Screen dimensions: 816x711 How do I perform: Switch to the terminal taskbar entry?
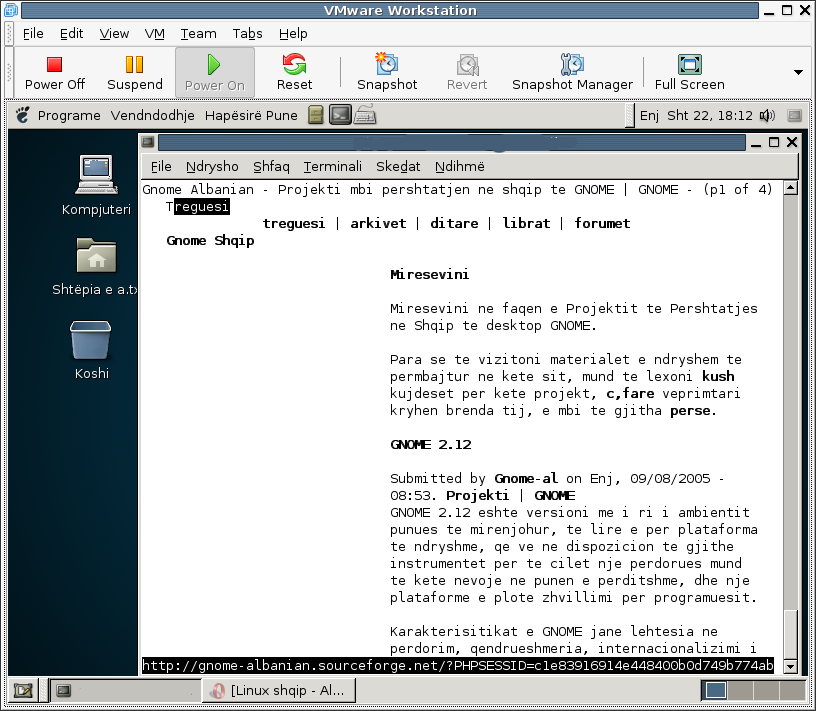point(123,691)
